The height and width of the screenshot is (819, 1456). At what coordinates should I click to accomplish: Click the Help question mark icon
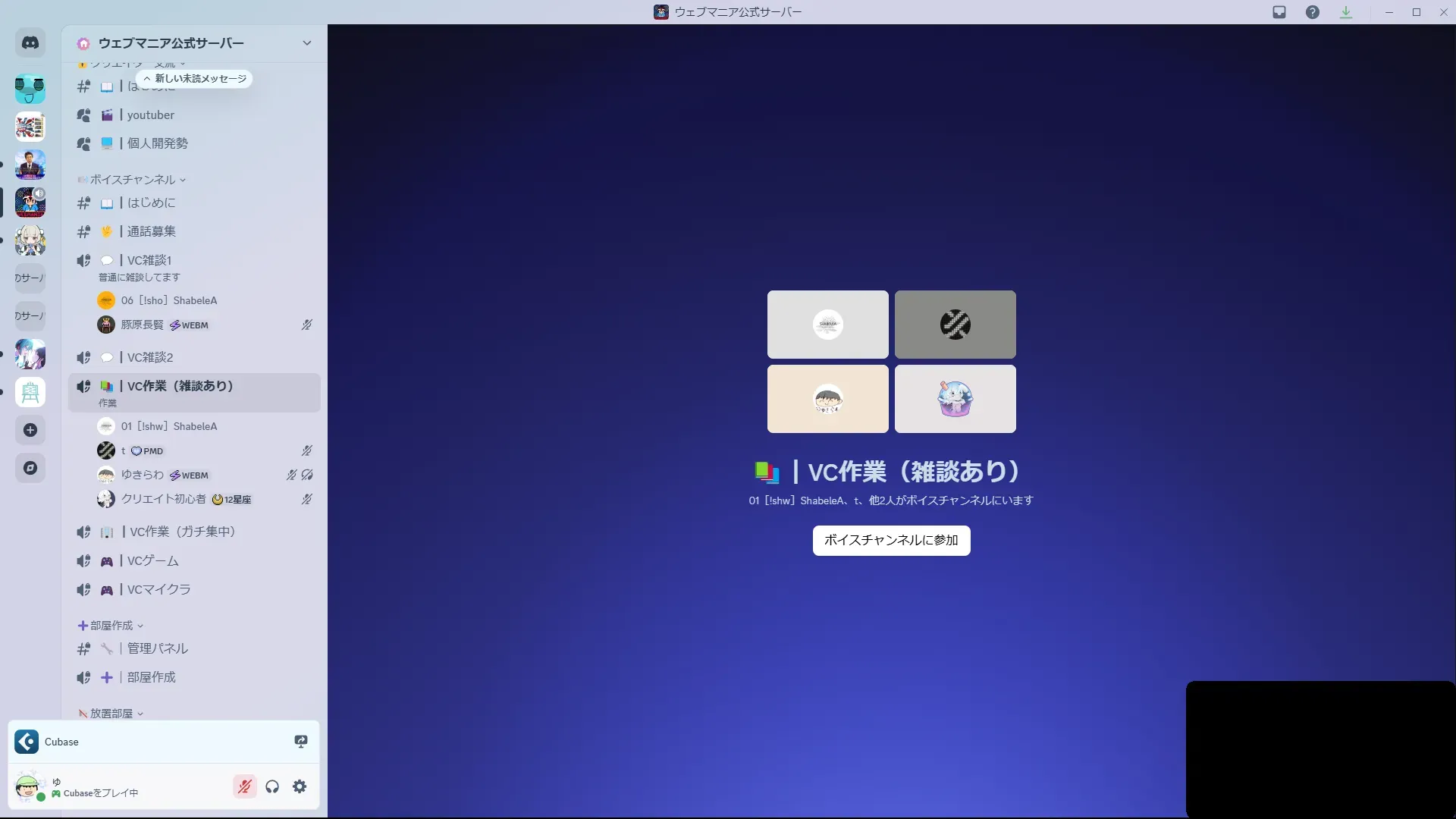1313,12
